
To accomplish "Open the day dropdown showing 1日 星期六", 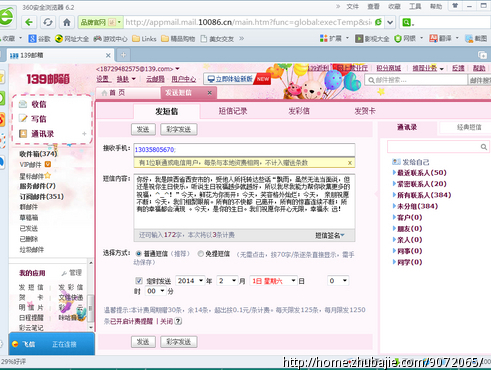I will point(273,281).
